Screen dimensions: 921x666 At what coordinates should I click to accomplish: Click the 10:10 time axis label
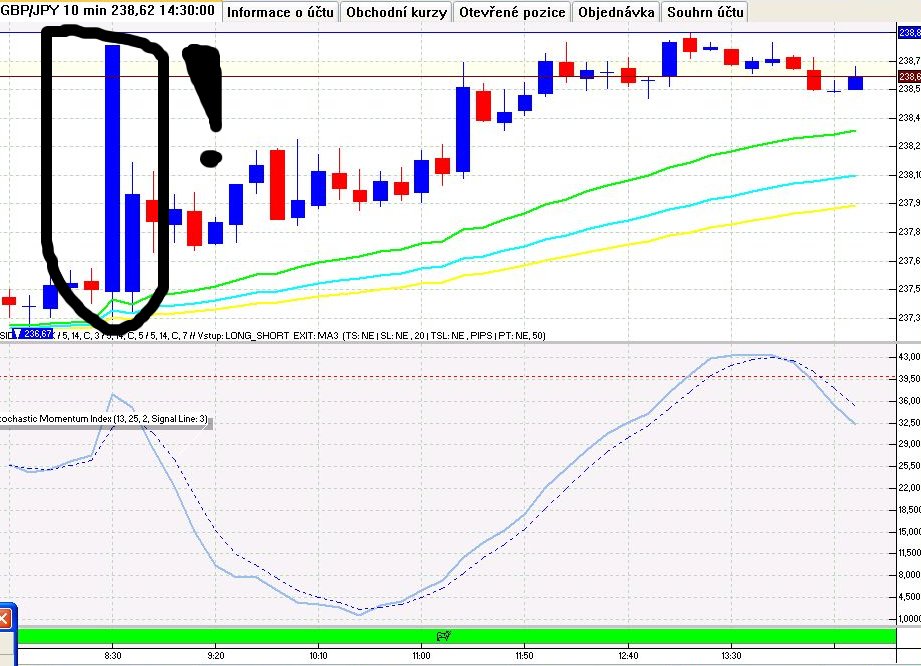click(318, 655)
